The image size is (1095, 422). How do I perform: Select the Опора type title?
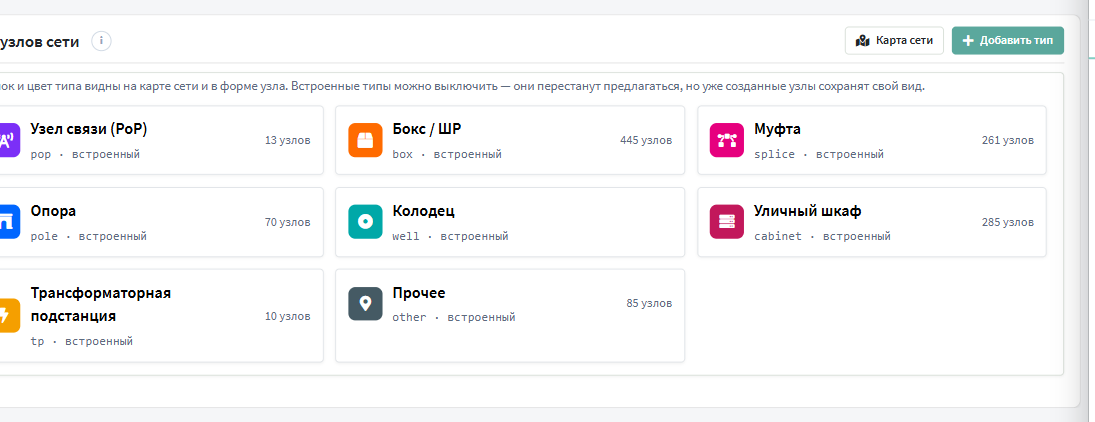click(54, 211)
